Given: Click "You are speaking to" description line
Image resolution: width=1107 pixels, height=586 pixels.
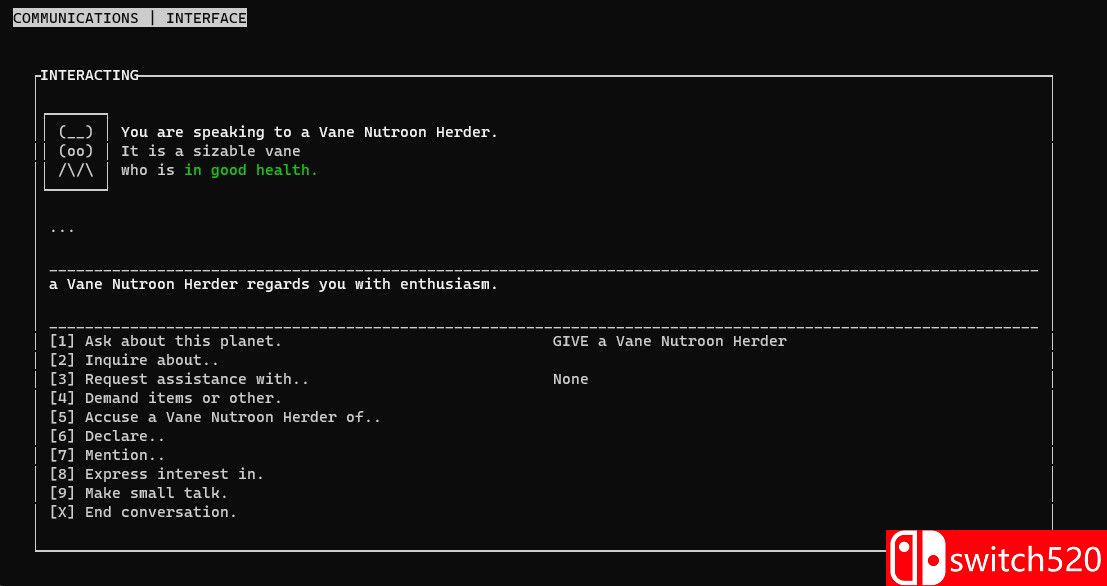Looking at the screenshot, I should click(x=308, y=132).
